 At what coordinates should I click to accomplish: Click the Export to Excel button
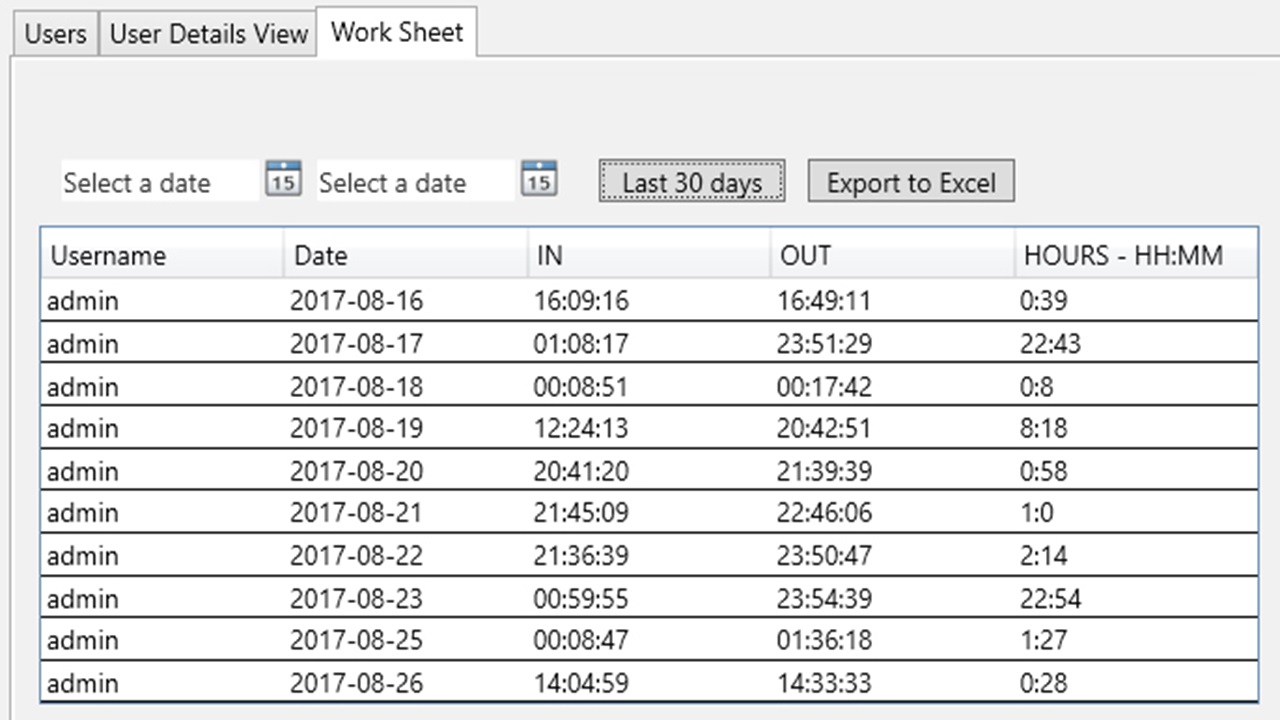(910, 182)
